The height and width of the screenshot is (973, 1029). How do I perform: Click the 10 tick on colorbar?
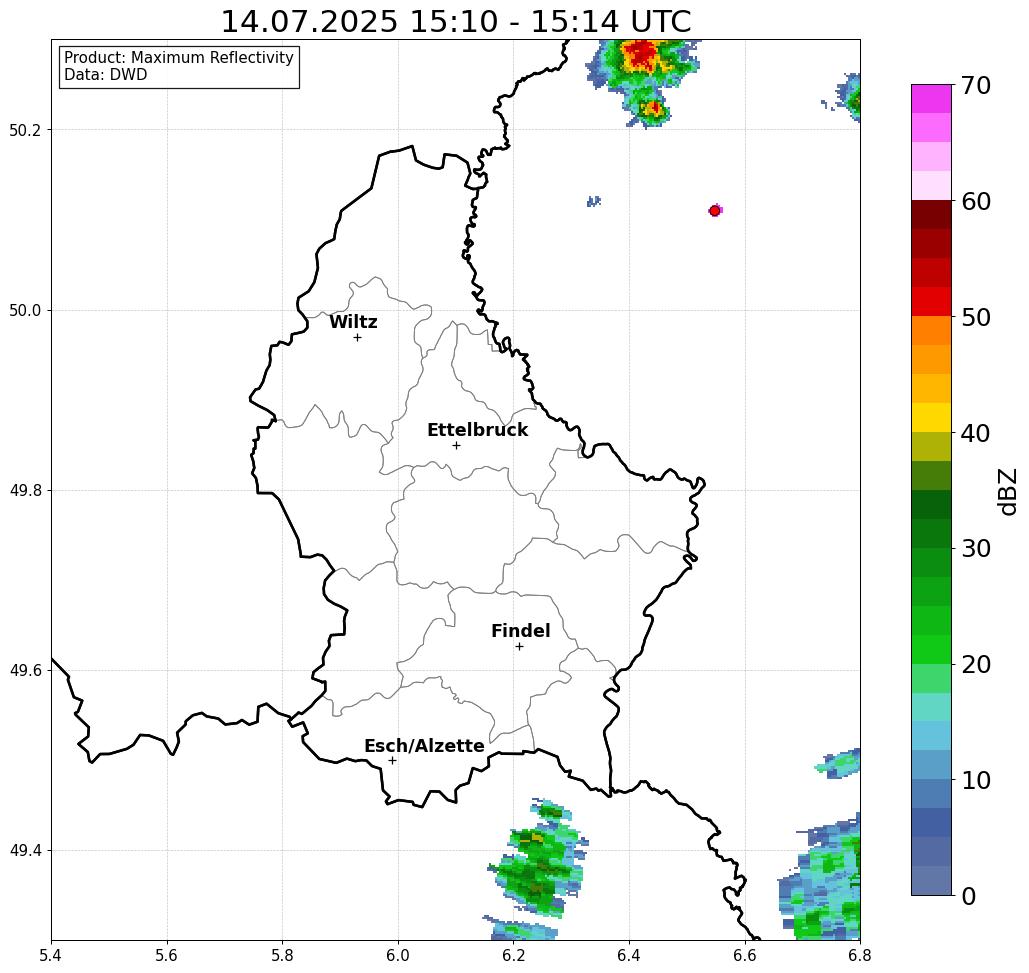tap(976, 780)
